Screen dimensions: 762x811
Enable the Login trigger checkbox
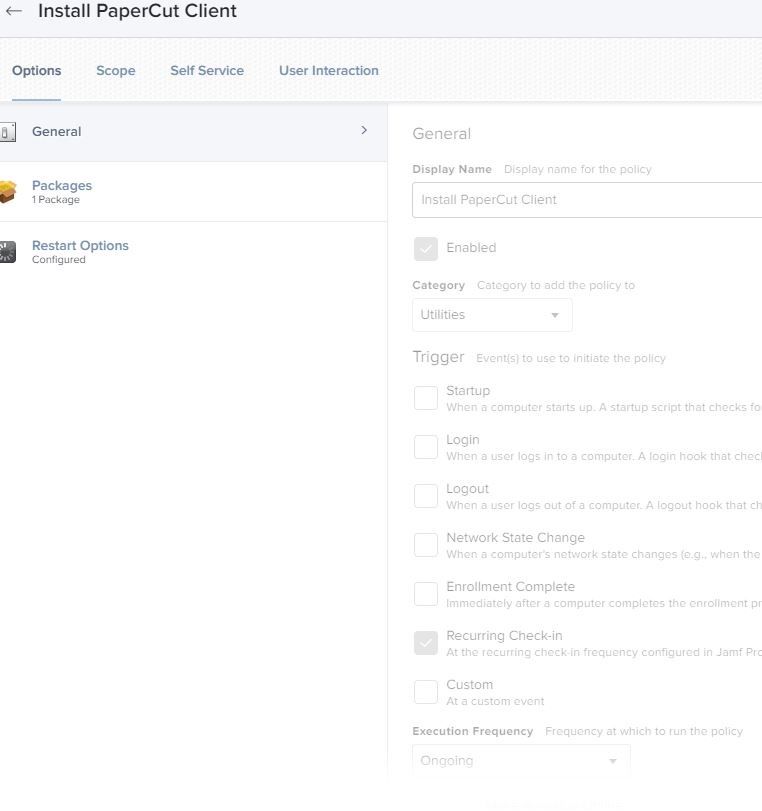tap(426, 447)
